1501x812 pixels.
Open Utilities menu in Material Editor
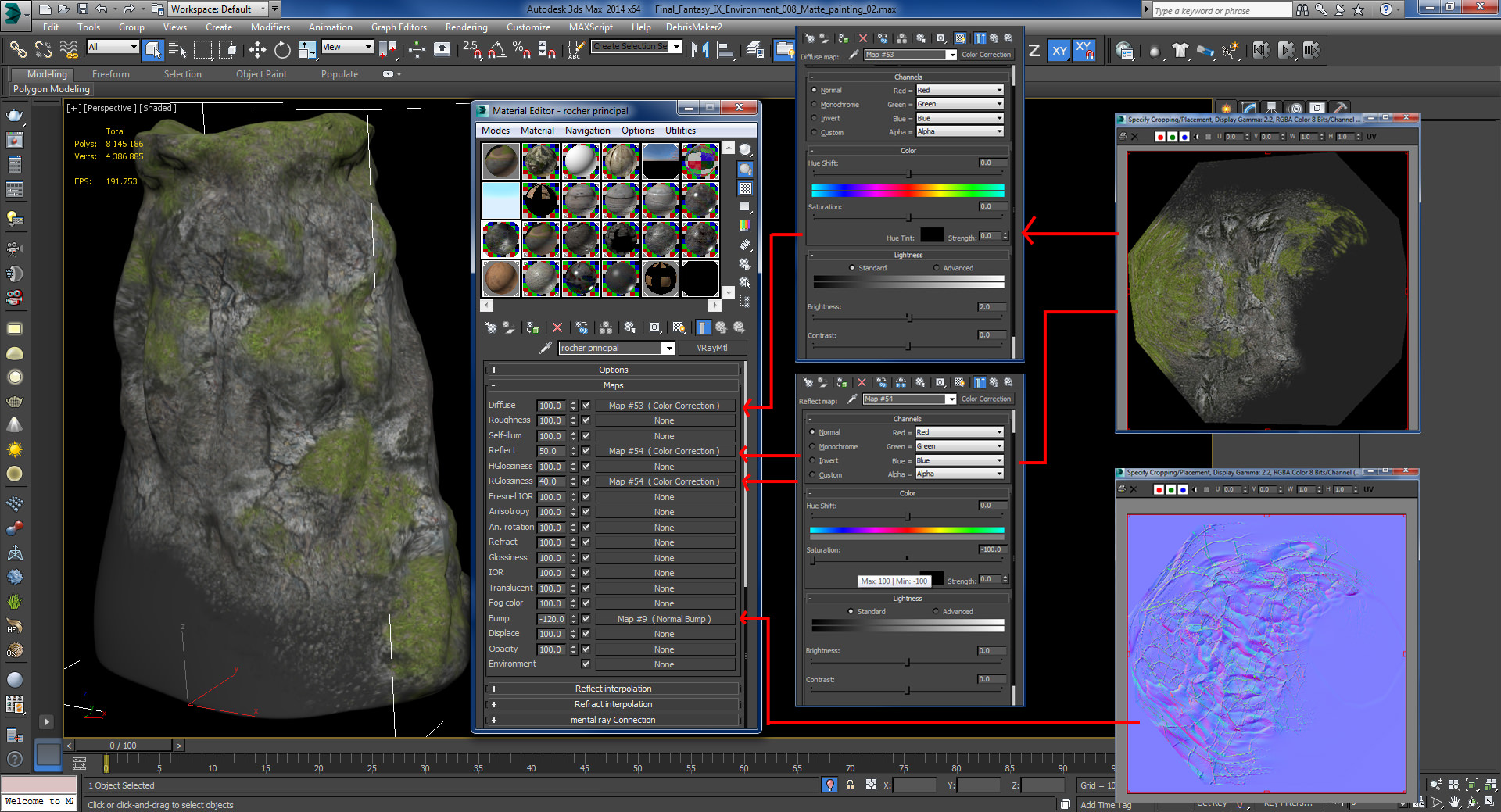(680, 131)
